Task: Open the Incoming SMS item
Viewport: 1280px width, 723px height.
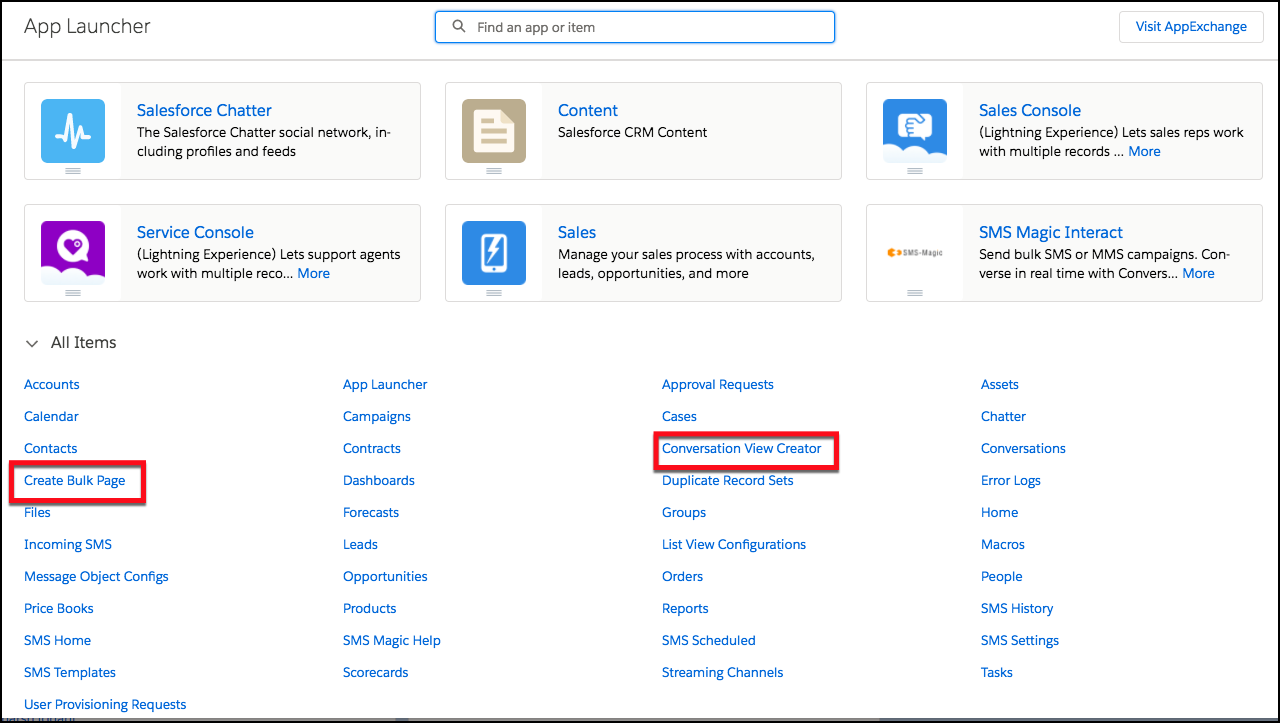Action: [x=68, y=545]
